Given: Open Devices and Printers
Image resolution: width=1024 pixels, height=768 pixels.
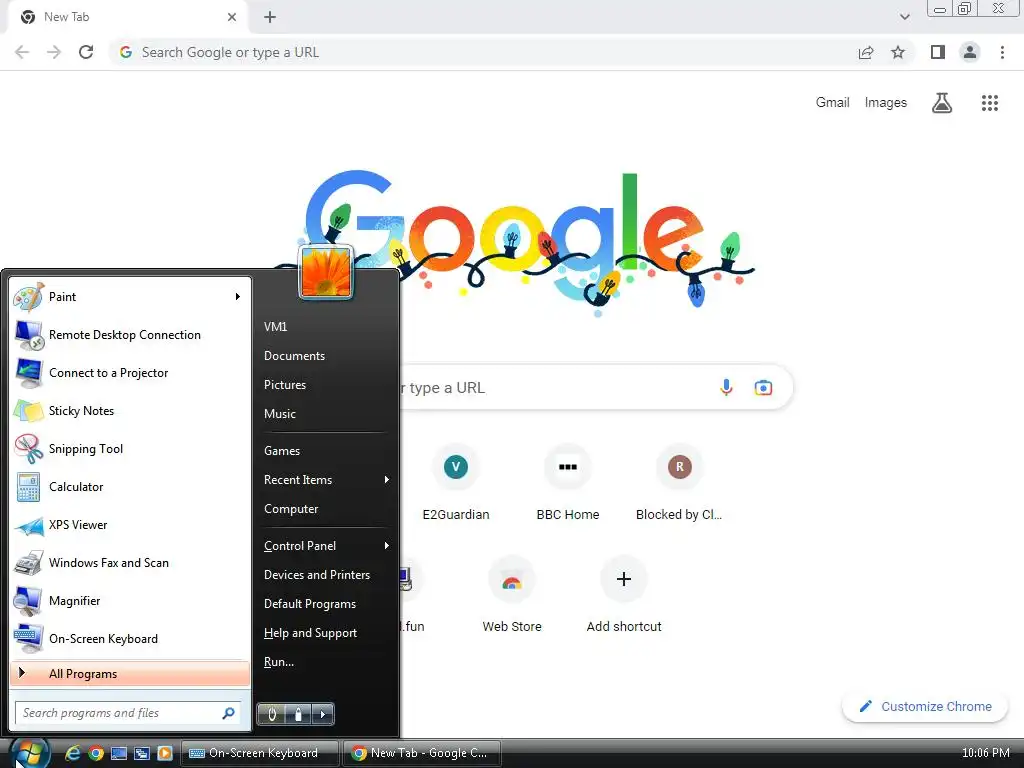Looking at the screenshot, I should [317, 575].
